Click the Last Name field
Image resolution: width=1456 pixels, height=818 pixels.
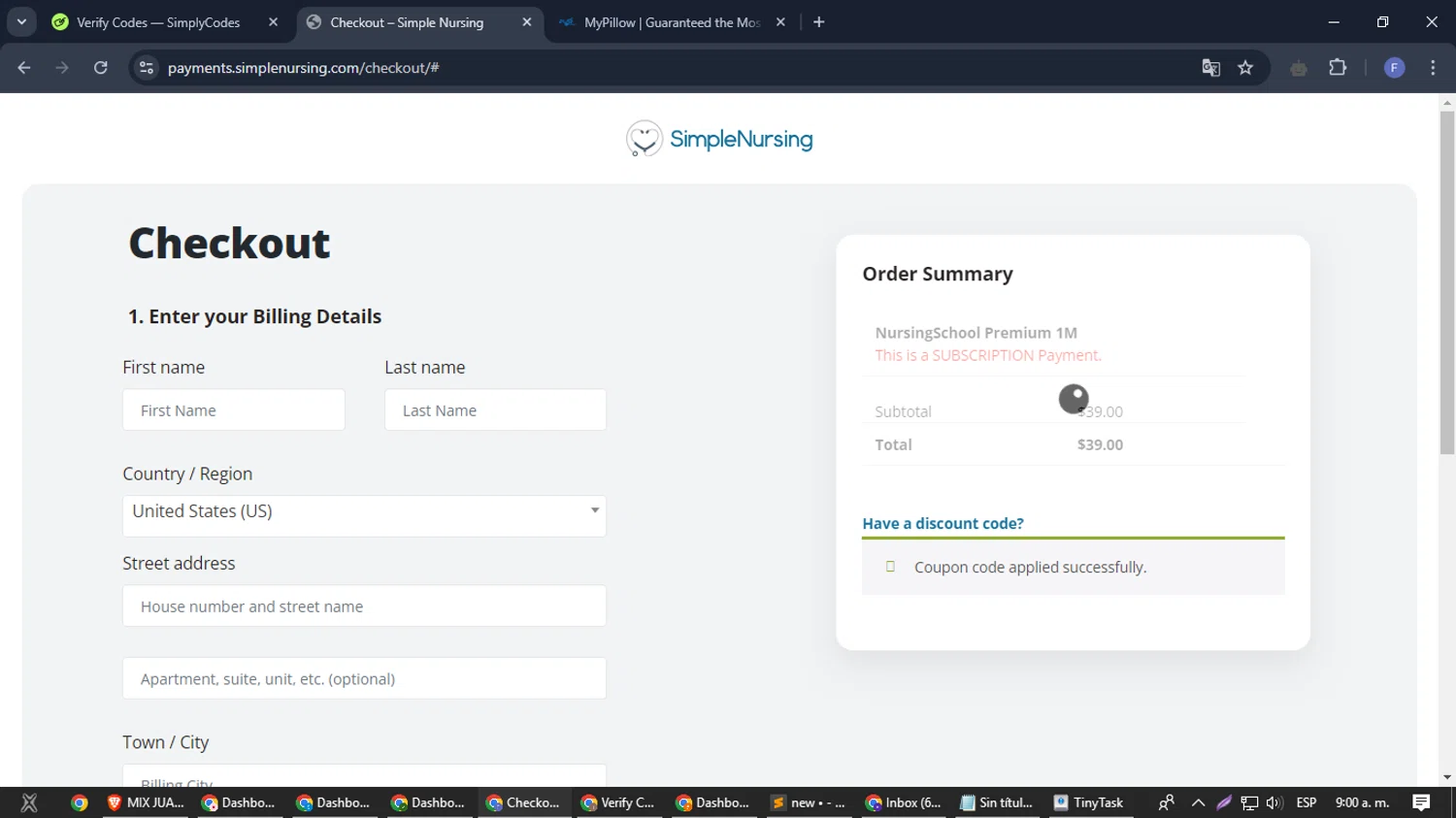point(495,410)
